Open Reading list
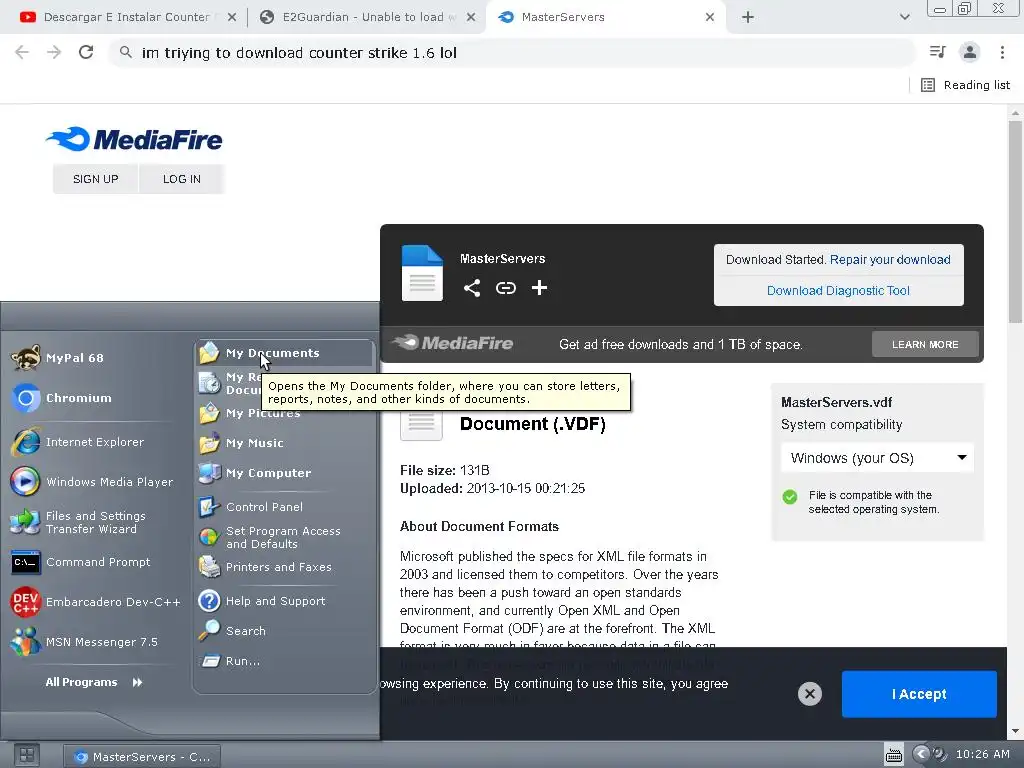The height and width of the screenshot is (768, 1024). 965,85
